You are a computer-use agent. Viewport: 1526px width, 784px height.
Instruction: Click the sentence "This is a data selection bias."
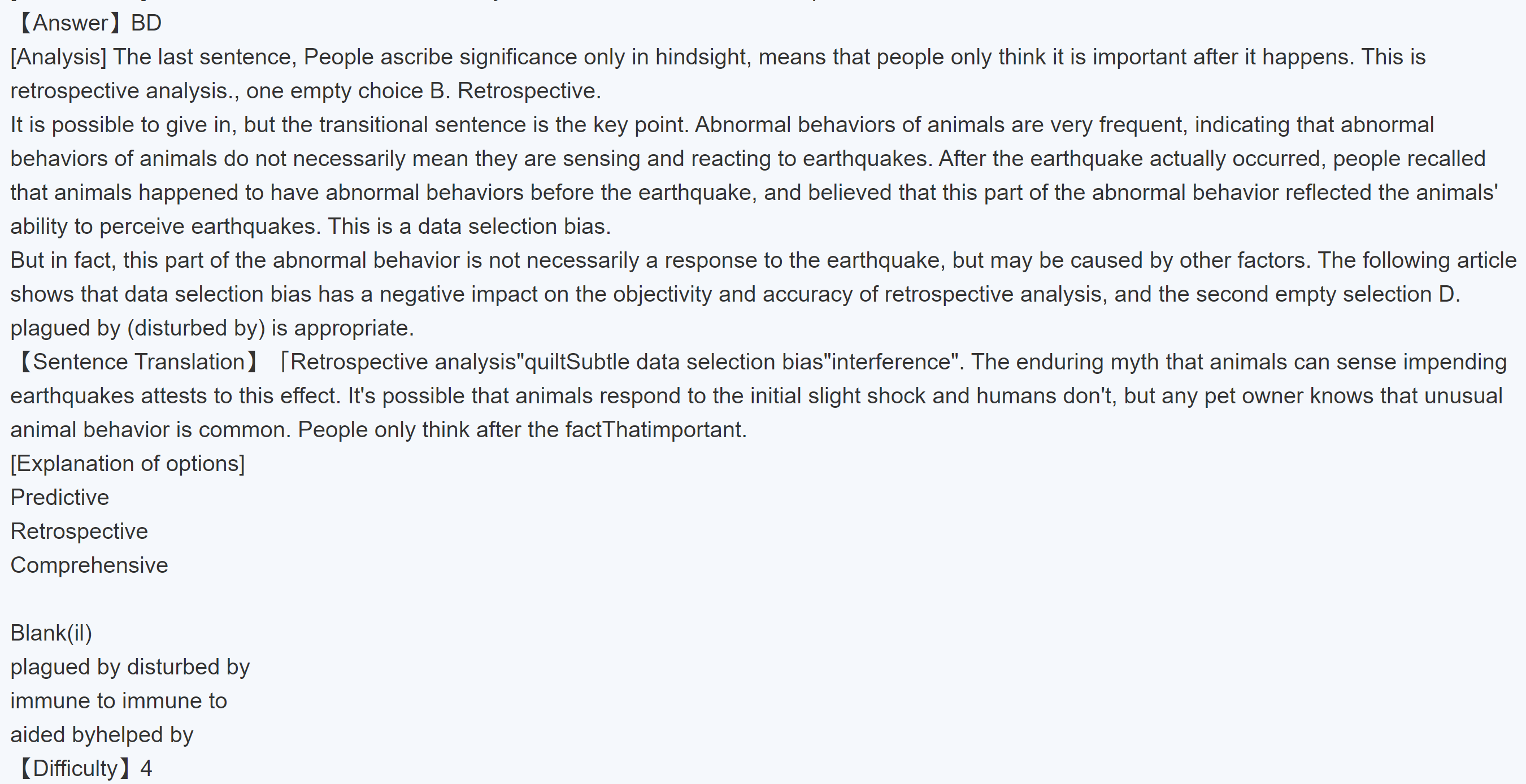(469, 226)
